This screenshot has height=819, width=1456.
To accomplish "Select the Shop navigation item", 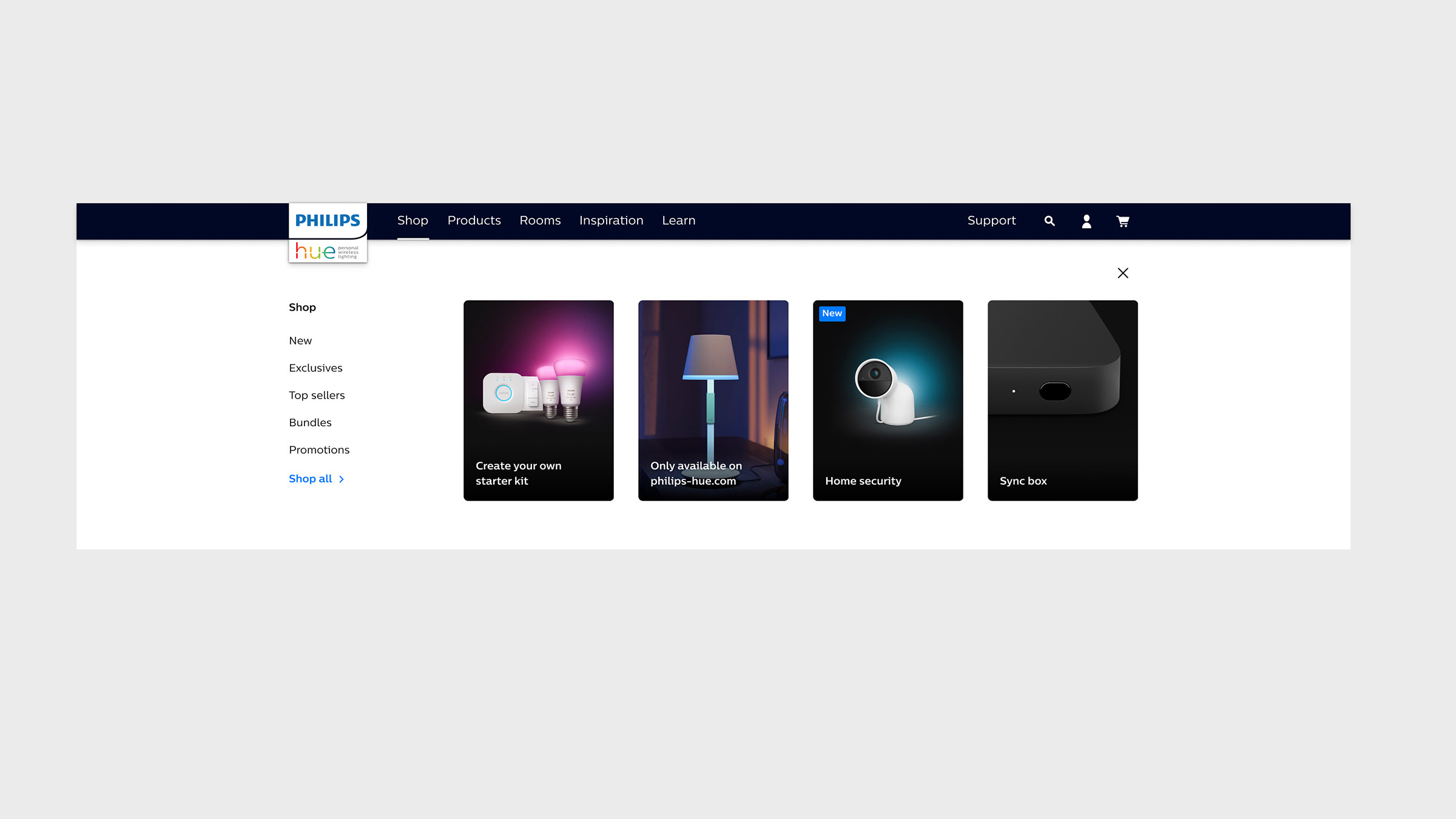I will pos(413,220).
